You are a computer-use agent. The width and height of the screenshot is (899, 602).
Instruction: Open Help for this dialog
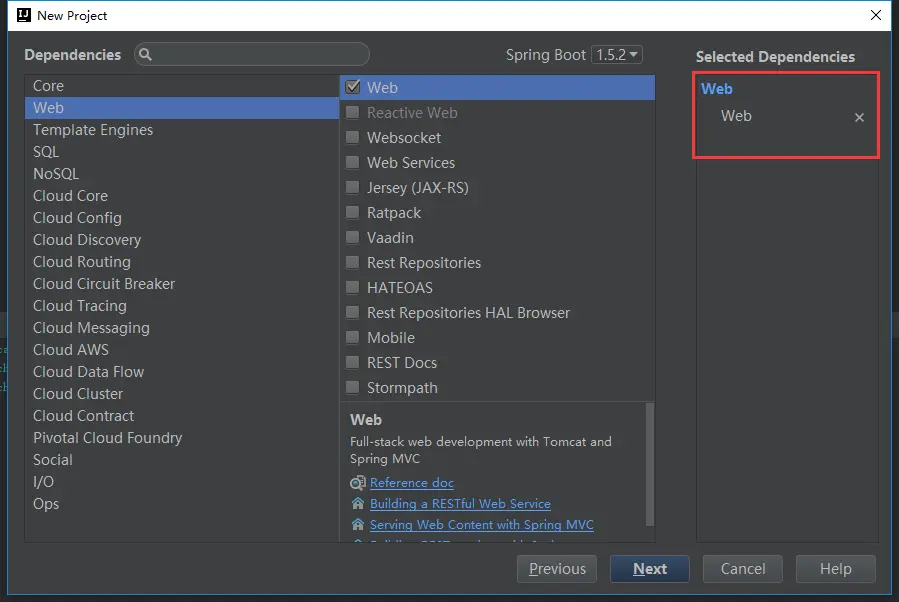[x=835, y=569]
